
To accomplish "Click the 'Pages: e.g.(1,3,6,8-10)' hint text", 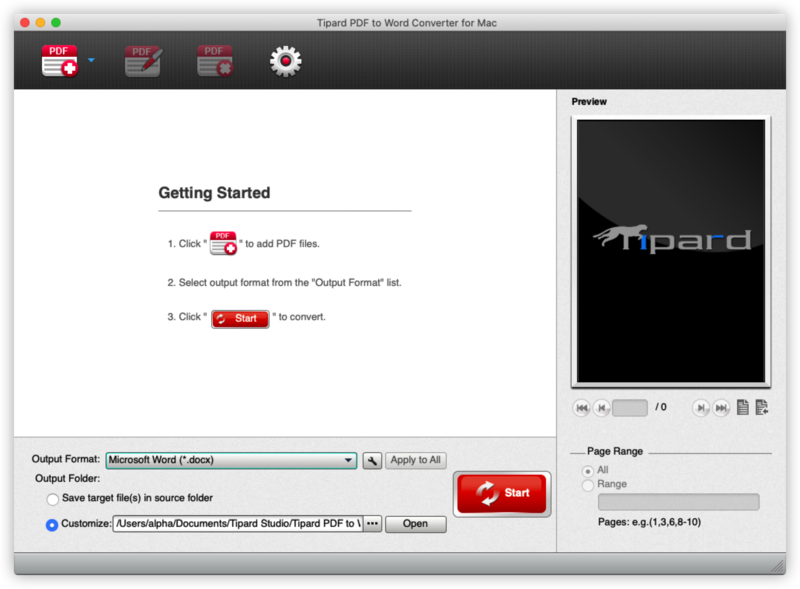I will tap(649, 522).
